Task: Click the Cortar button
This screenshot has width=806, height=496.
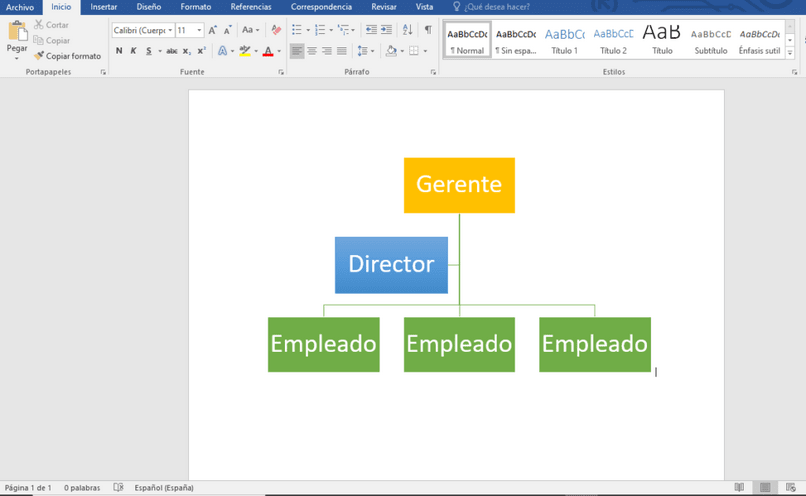Action: pyautogui.click(x=51, y=25)
